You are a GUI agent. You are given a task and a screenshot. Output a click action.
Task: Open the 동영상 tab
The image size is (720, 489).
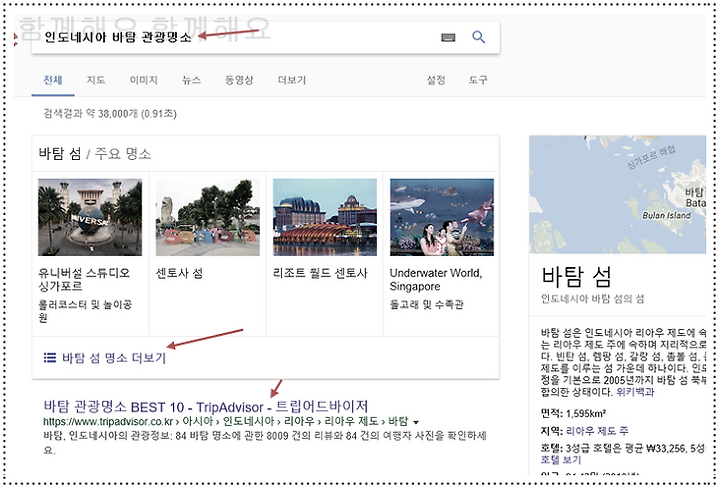click(x=239, y=80)
